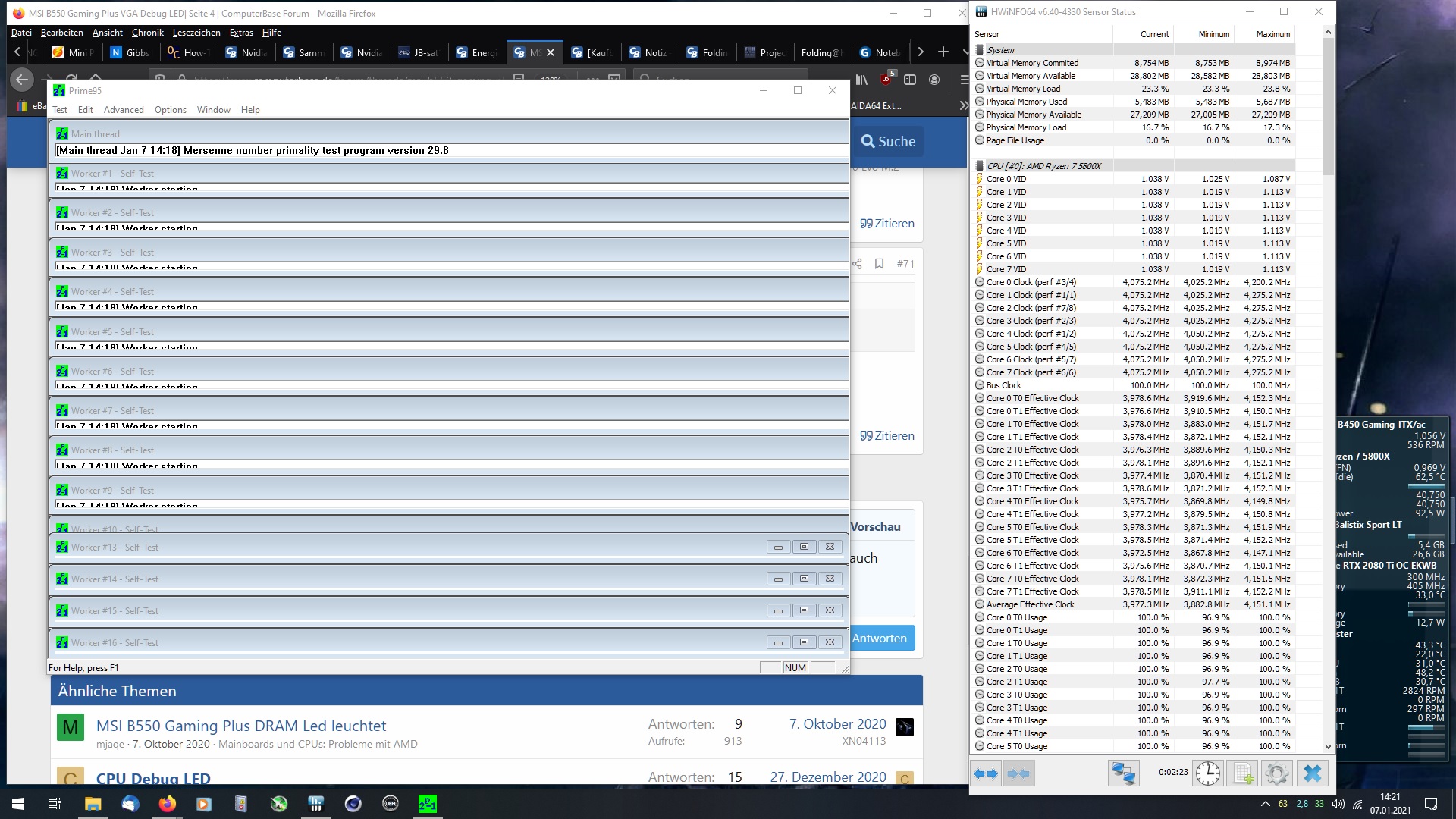
Task: Close Worker #16 Self-Test child window
Action: [830, 642]
